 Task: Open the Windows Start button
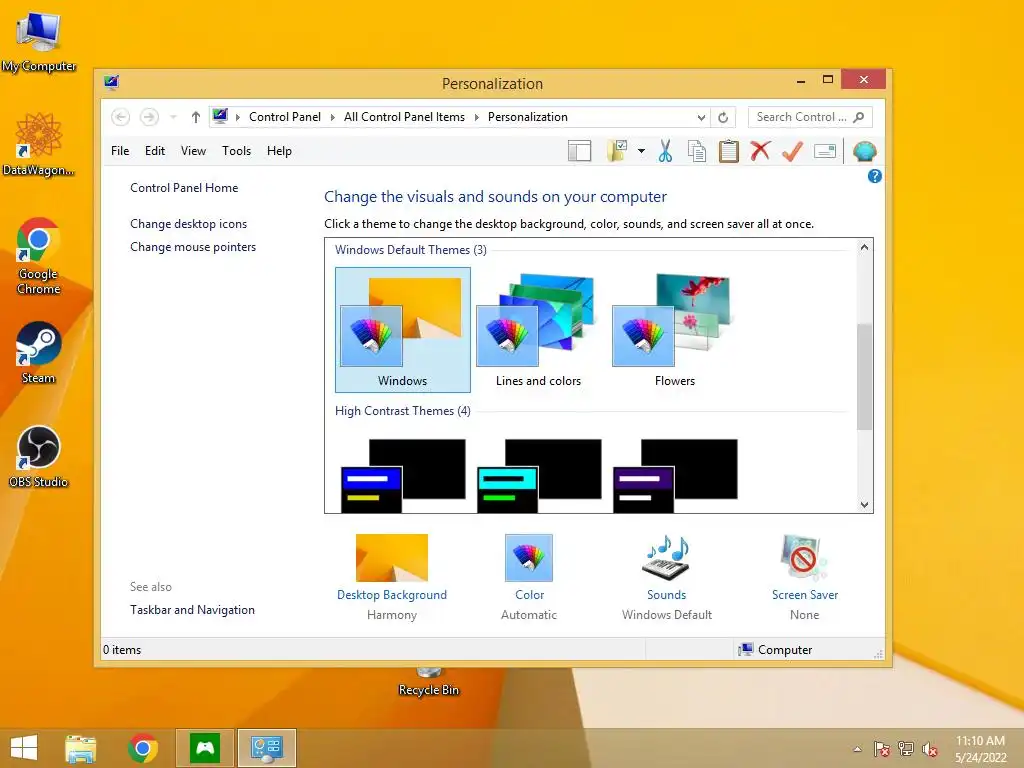[x=24, y=748]
